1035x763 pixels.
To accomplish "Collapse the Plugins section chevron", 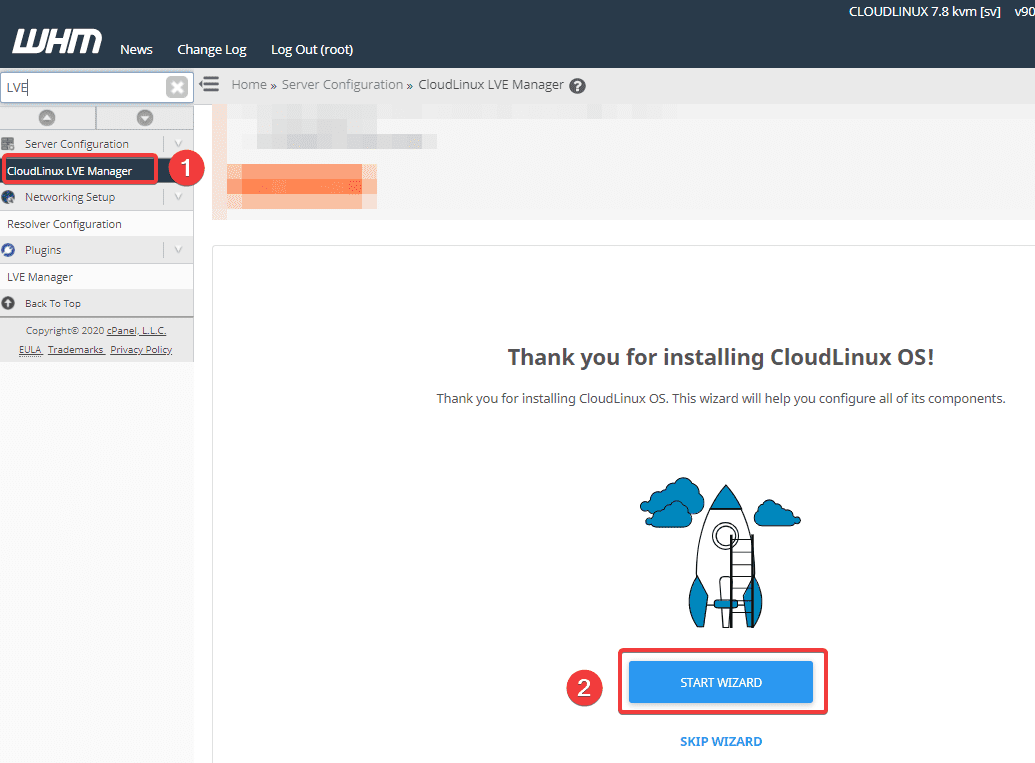I will coord(178,250).
